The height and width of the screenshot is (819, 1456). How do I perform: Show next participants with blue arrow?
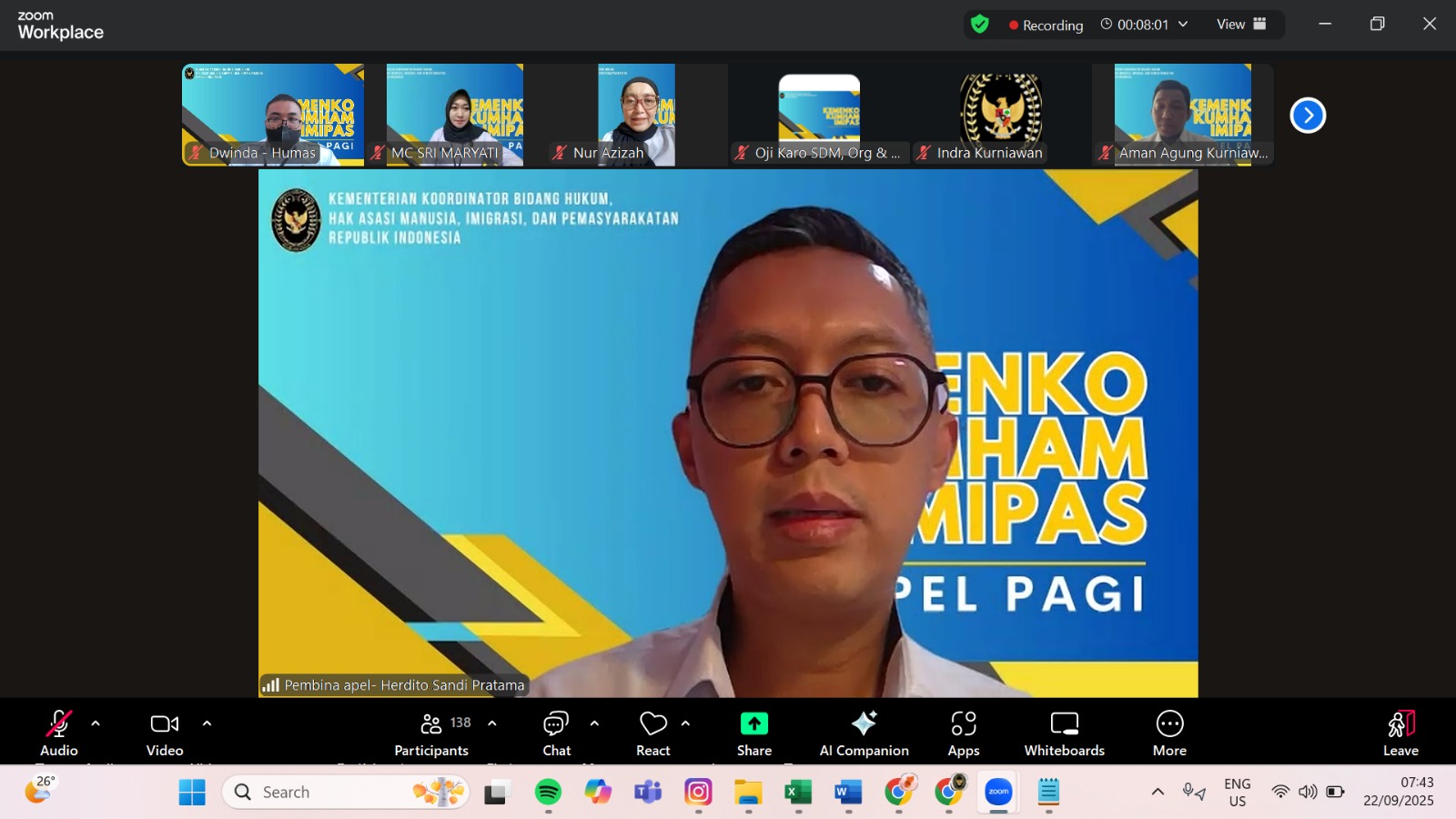tap(1308, 116)
